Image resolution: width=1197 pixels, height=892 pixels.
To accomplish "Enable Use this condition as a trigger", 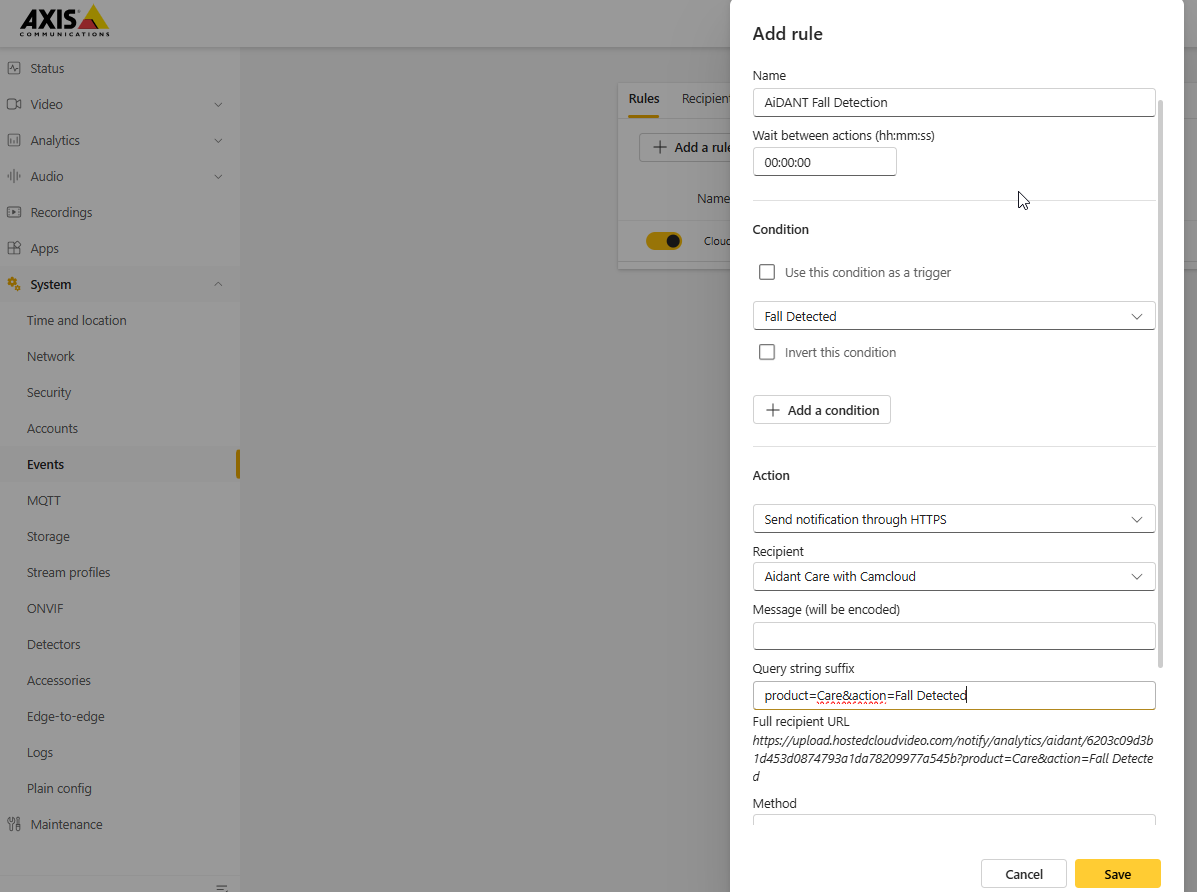I will pyautogui.click(x=766, y=272).
